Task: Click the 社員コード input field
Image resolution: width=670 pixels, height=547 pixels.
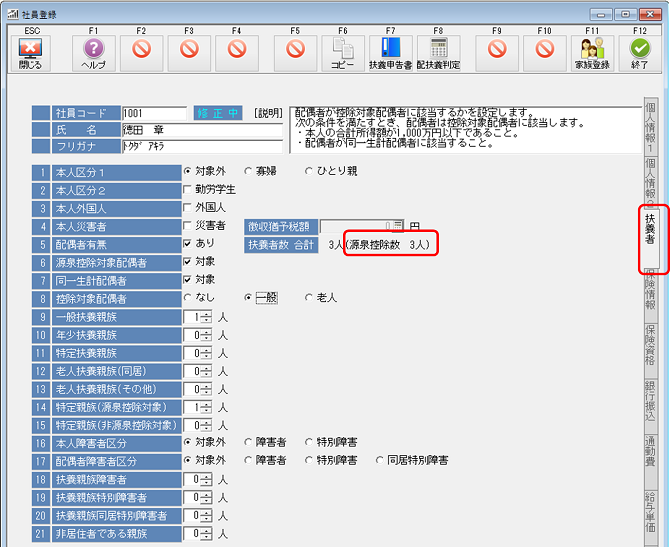Action: [153, 113]
